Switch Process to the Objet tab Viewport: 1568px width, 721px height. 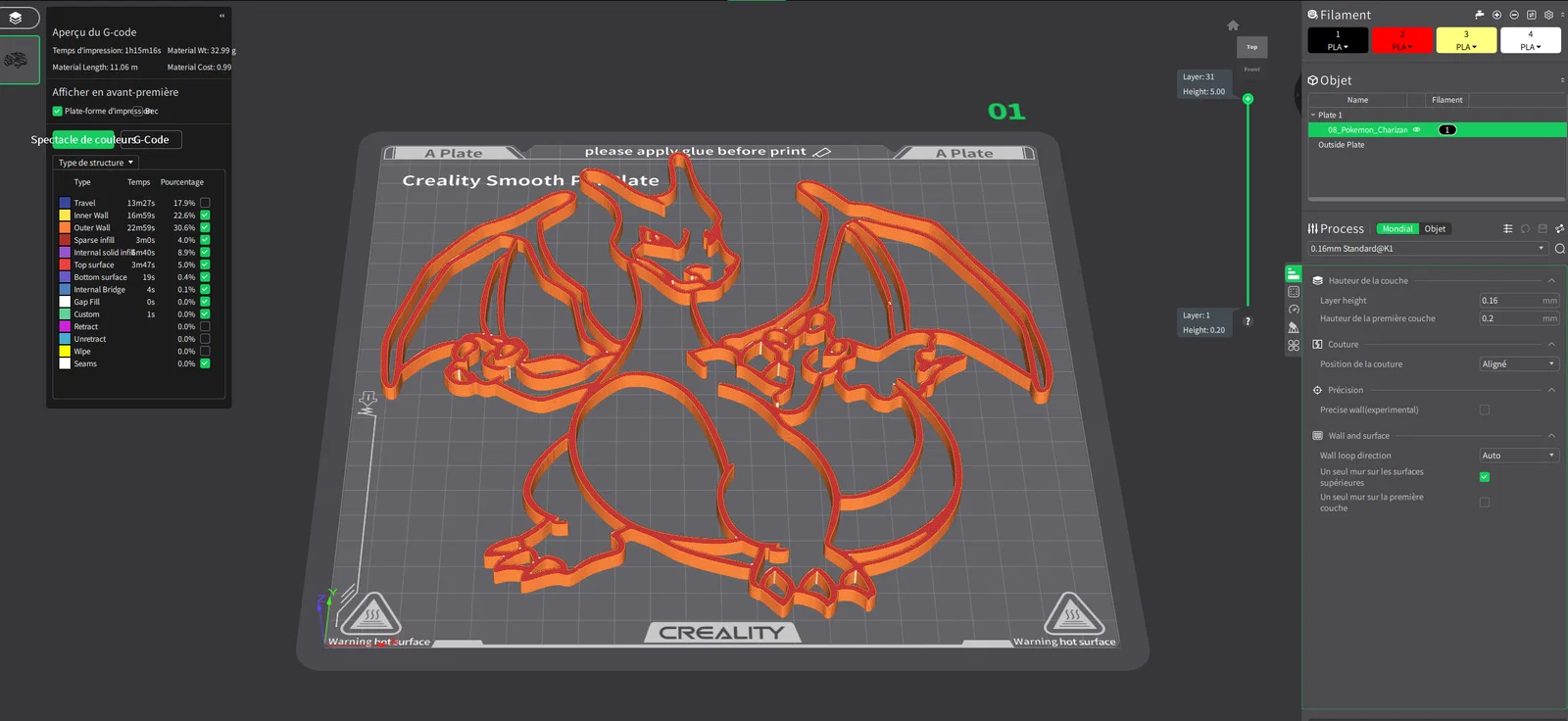pyautogui.click(x=1435, y=229)
